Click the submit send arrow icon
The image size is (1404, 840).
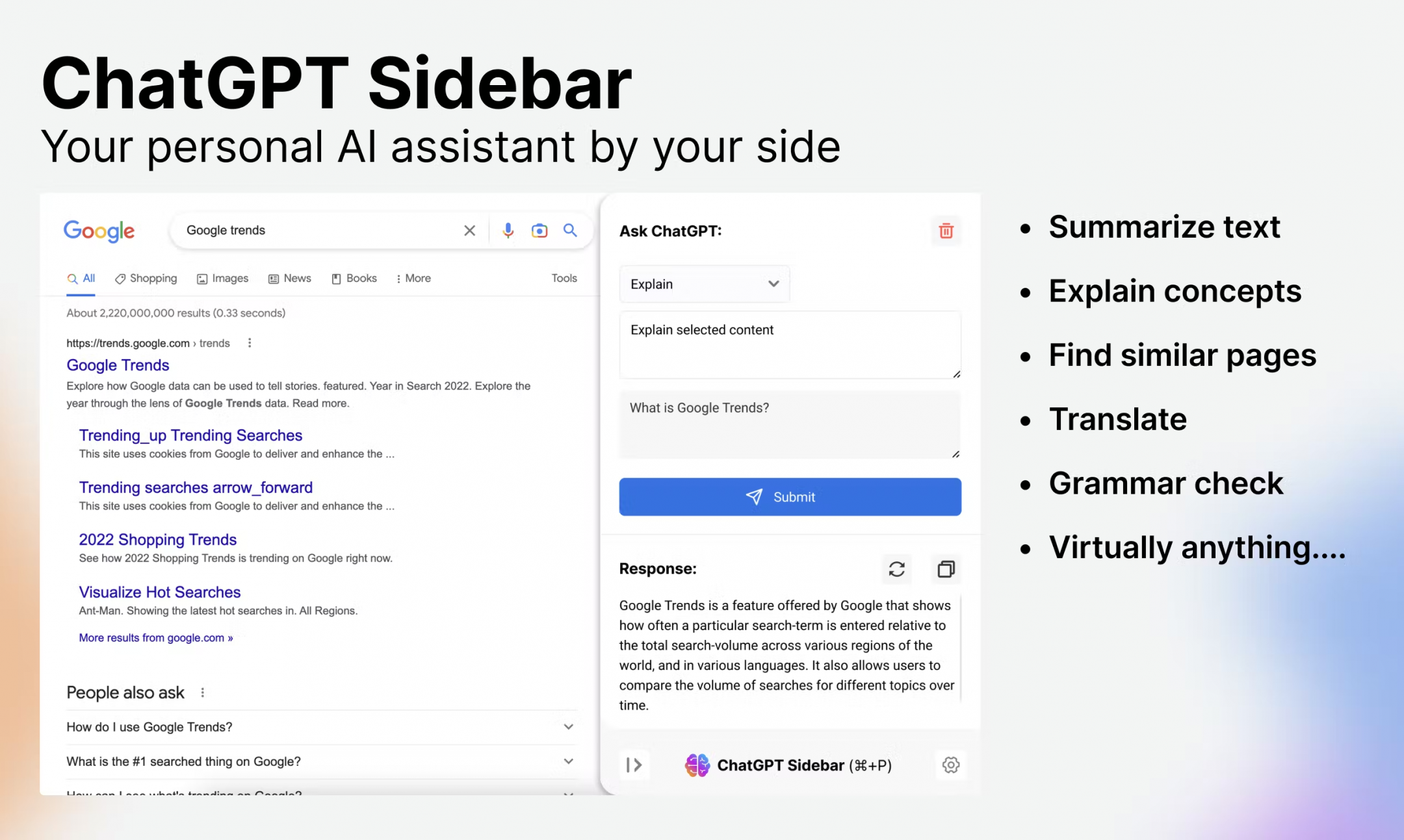pyautogui.click(x=755, y=497)
